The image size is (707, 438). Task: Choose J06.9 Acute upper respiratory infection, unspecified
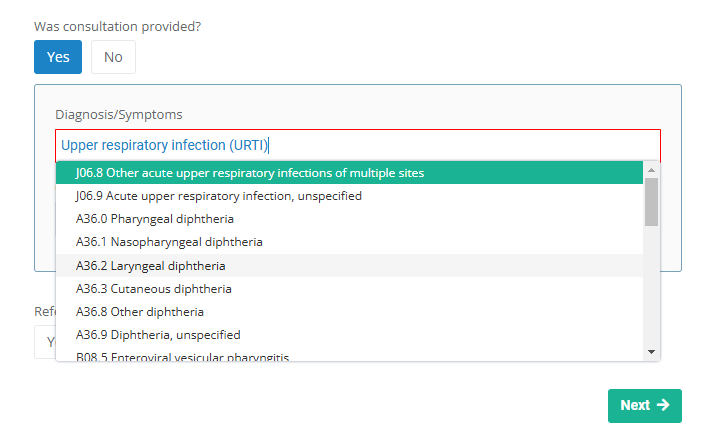click(x=219, y=196)
